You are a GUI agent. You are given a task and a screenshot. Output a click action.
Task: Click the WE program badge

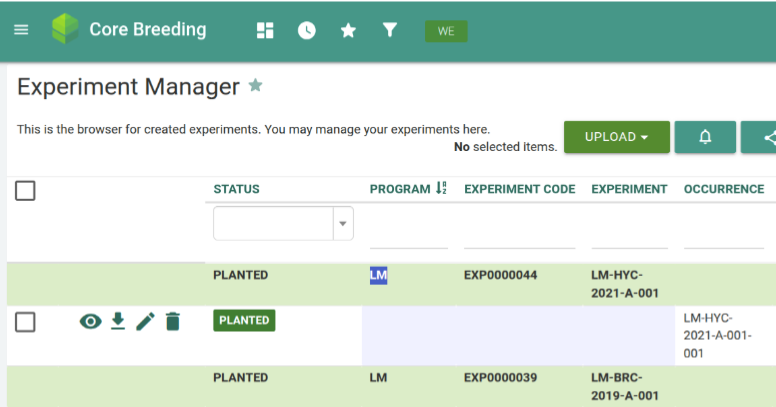[446, 31]
